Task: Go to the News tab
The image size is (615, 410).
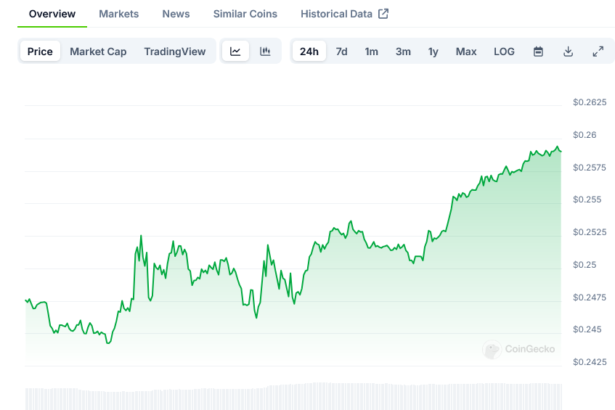Action: click(x=176, y=14)
